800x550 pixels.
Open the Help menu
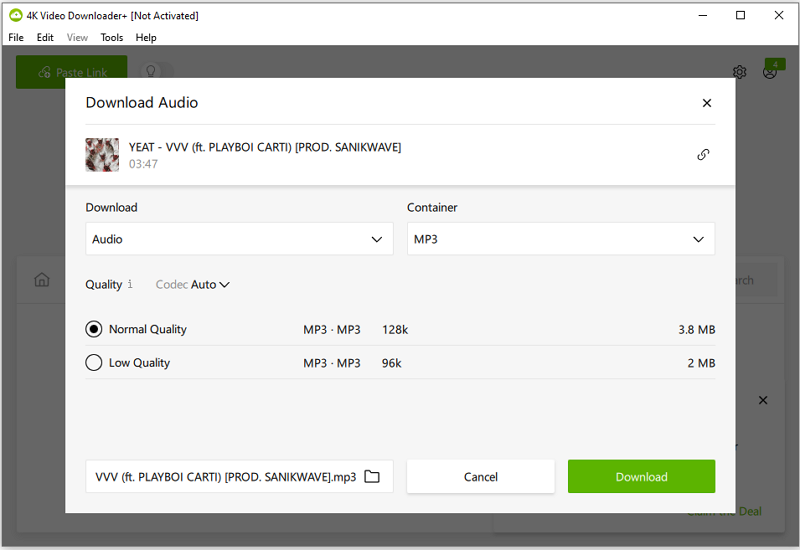click(146, 37)
